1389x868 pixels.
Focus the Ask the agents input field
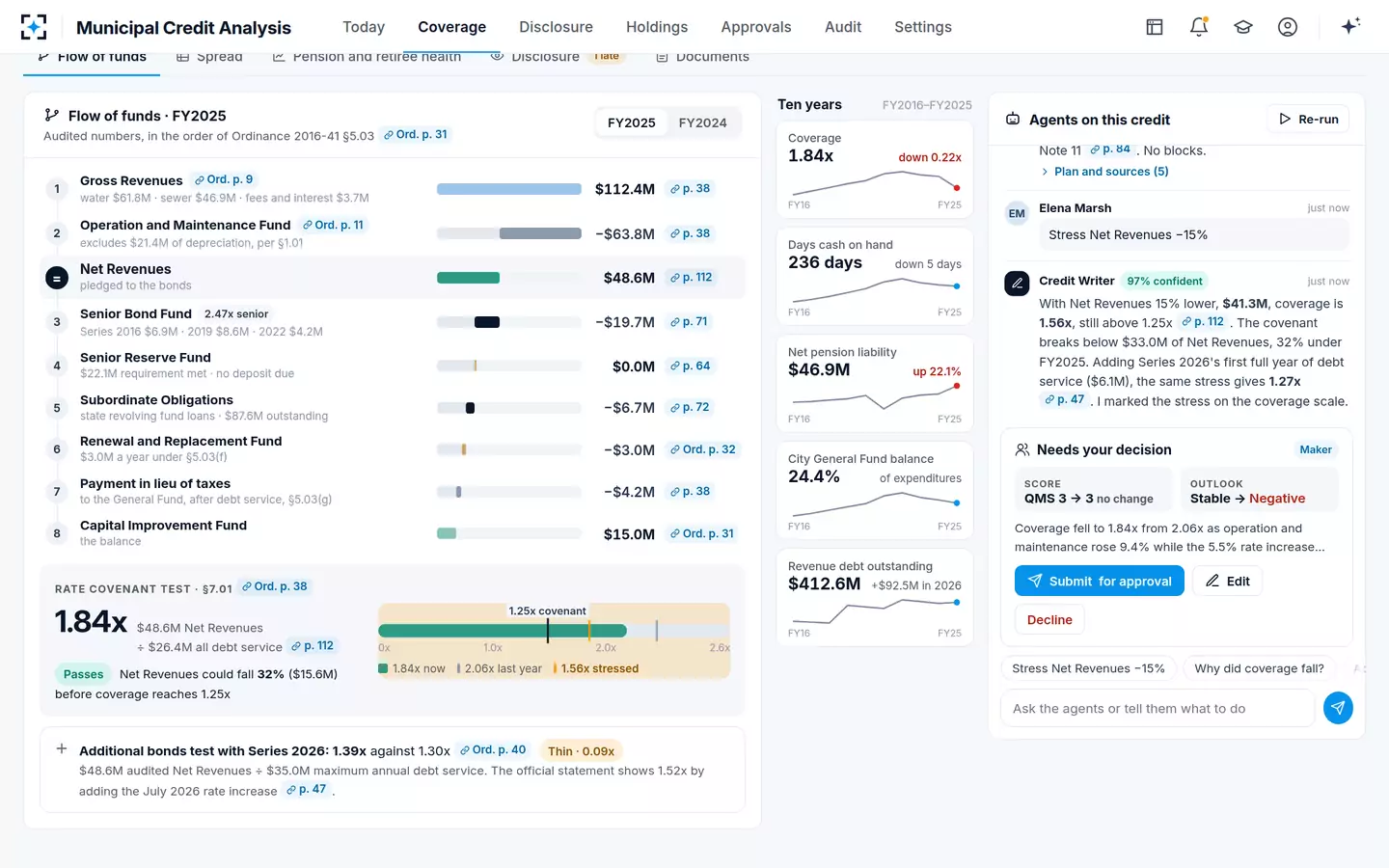1157,708
